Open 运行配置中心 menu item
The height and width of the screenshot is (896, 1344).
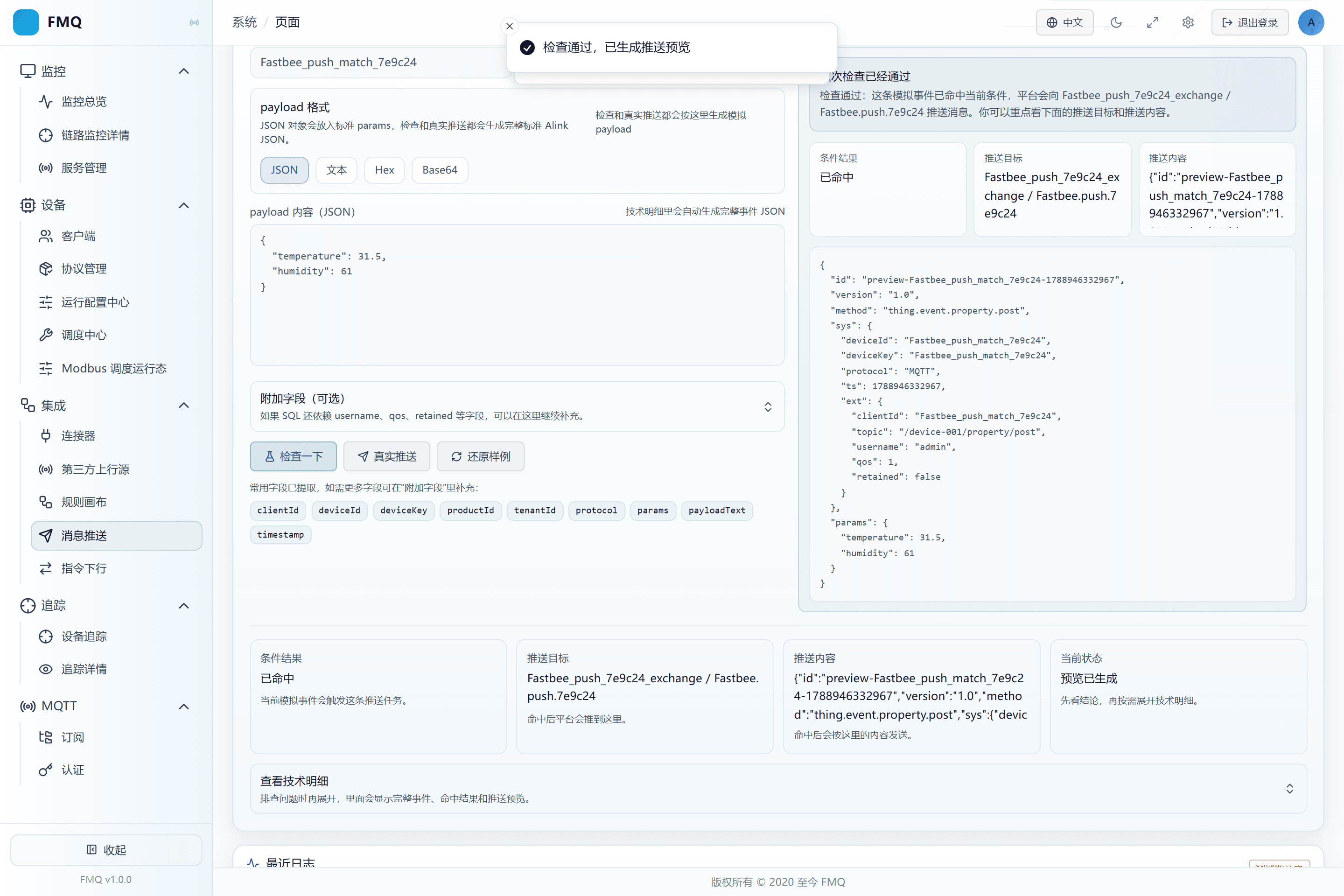pyautogui.click(x=117, y=302)
